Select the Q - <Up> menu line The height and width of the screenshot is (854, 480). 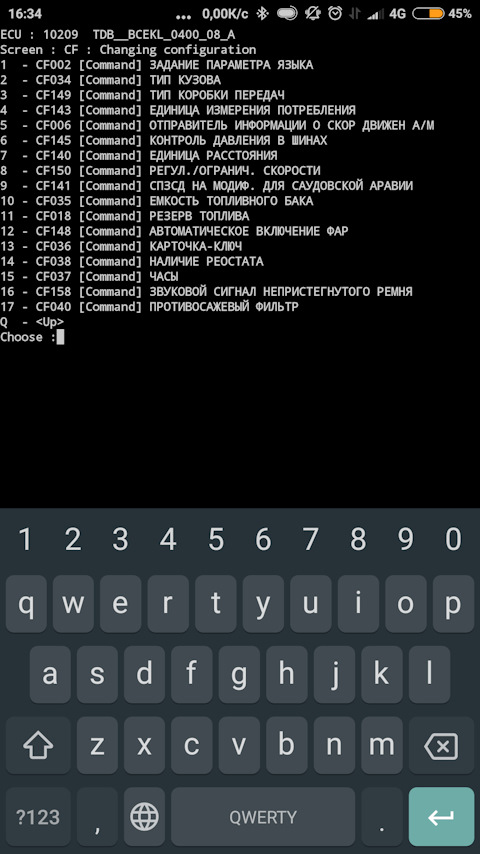click(x=32, y=322)
